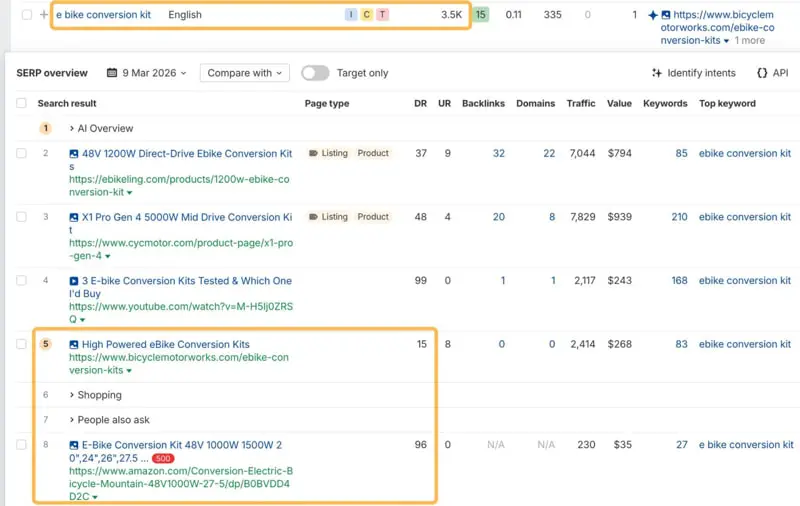Tick the select-all checkbox beside Search result

(x=21, y=103)
